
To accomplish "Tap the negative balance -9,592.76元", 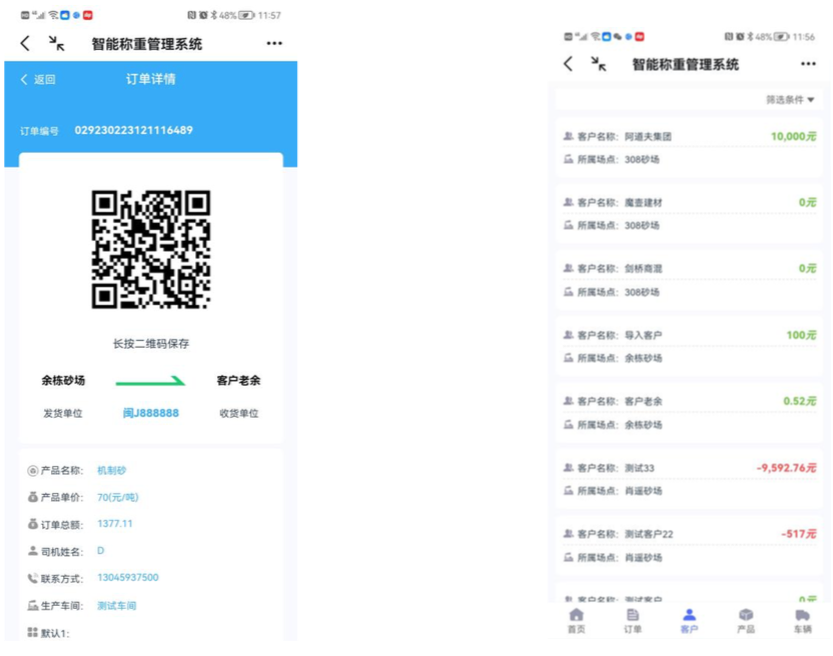I will click(x=786, y=467).
